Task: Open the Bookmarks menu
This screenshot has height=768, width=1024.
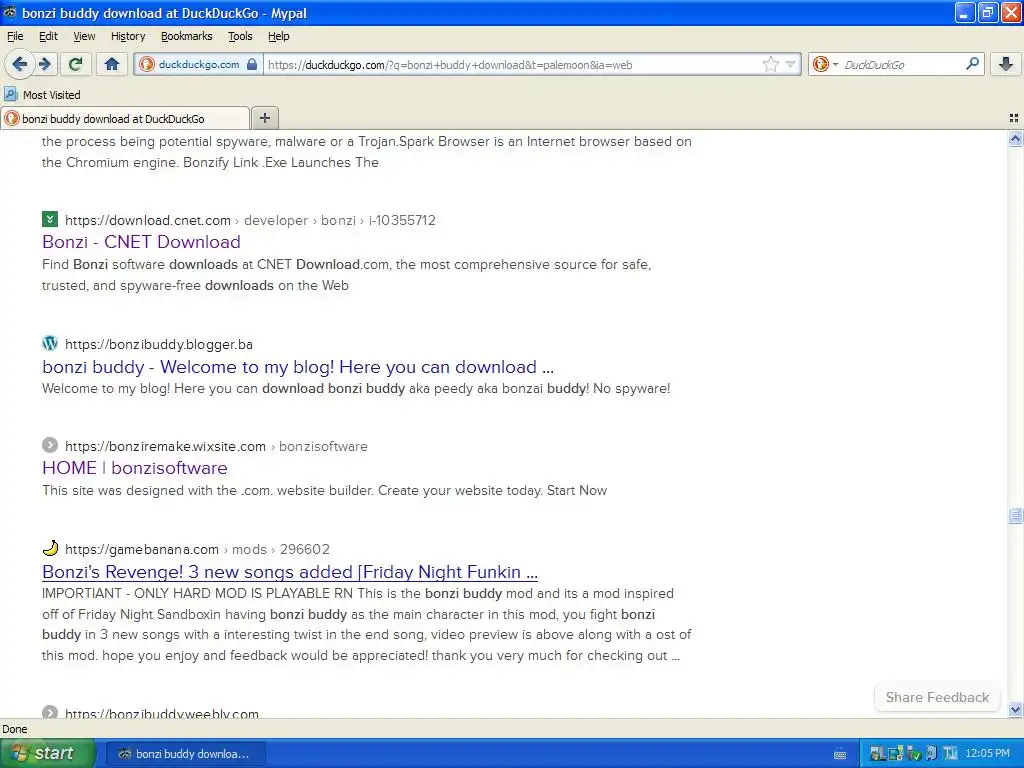Action: click(x=187, y=37)
